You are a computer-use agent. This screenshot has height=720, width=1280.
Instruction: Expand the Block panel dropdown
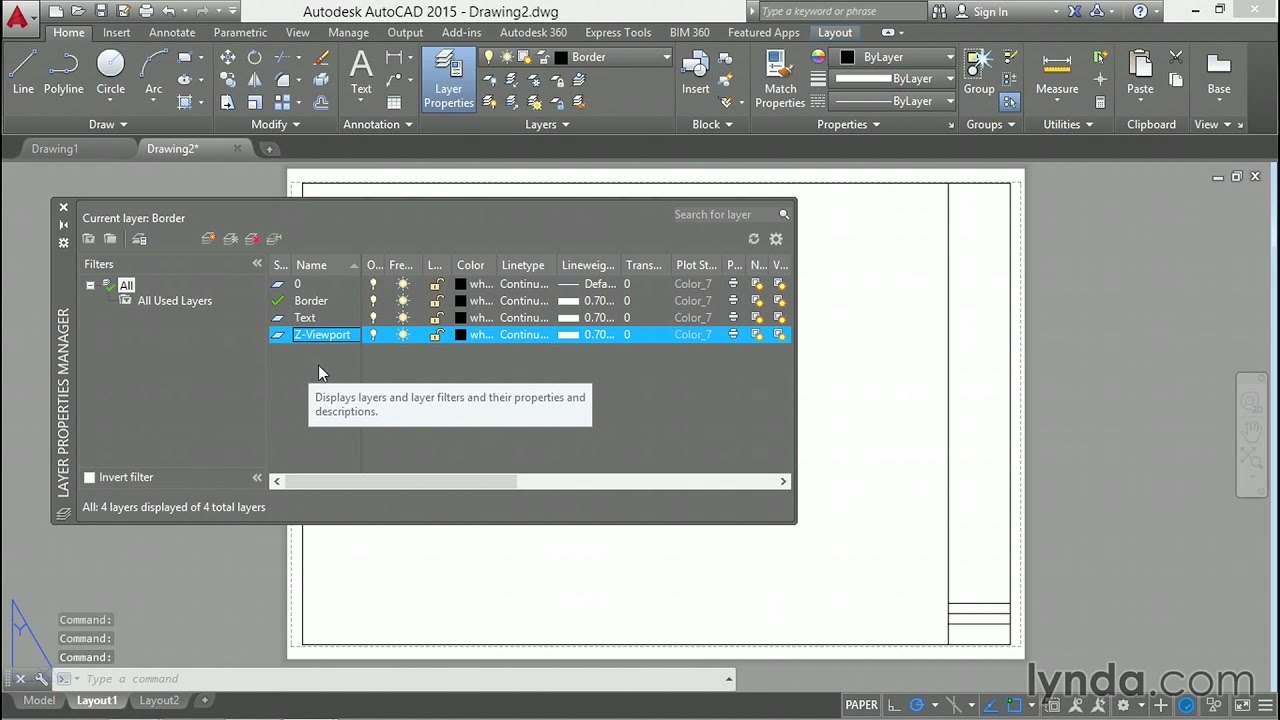pyautogui.click(x=712, y=125)
